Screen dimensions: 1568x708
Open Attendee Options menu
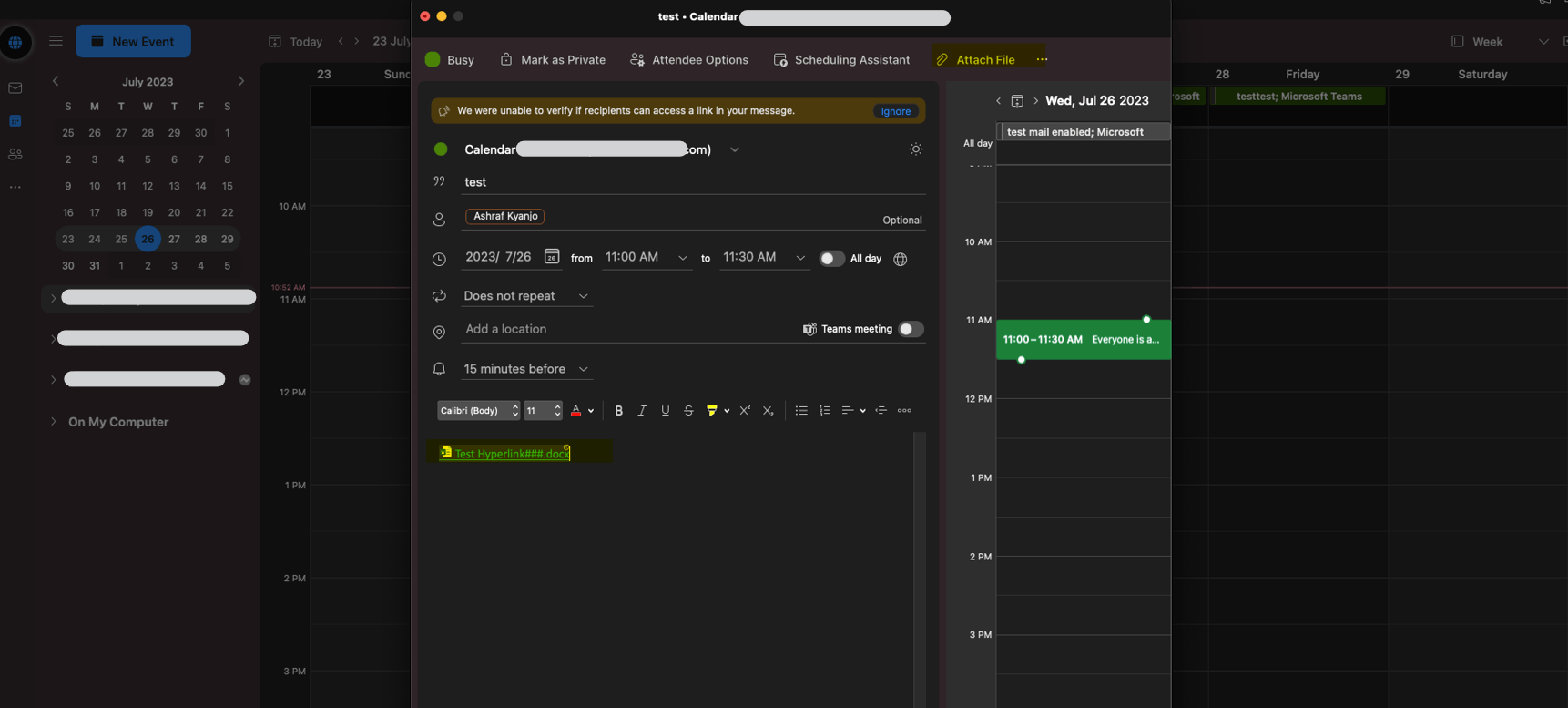[x=689, y=60]
